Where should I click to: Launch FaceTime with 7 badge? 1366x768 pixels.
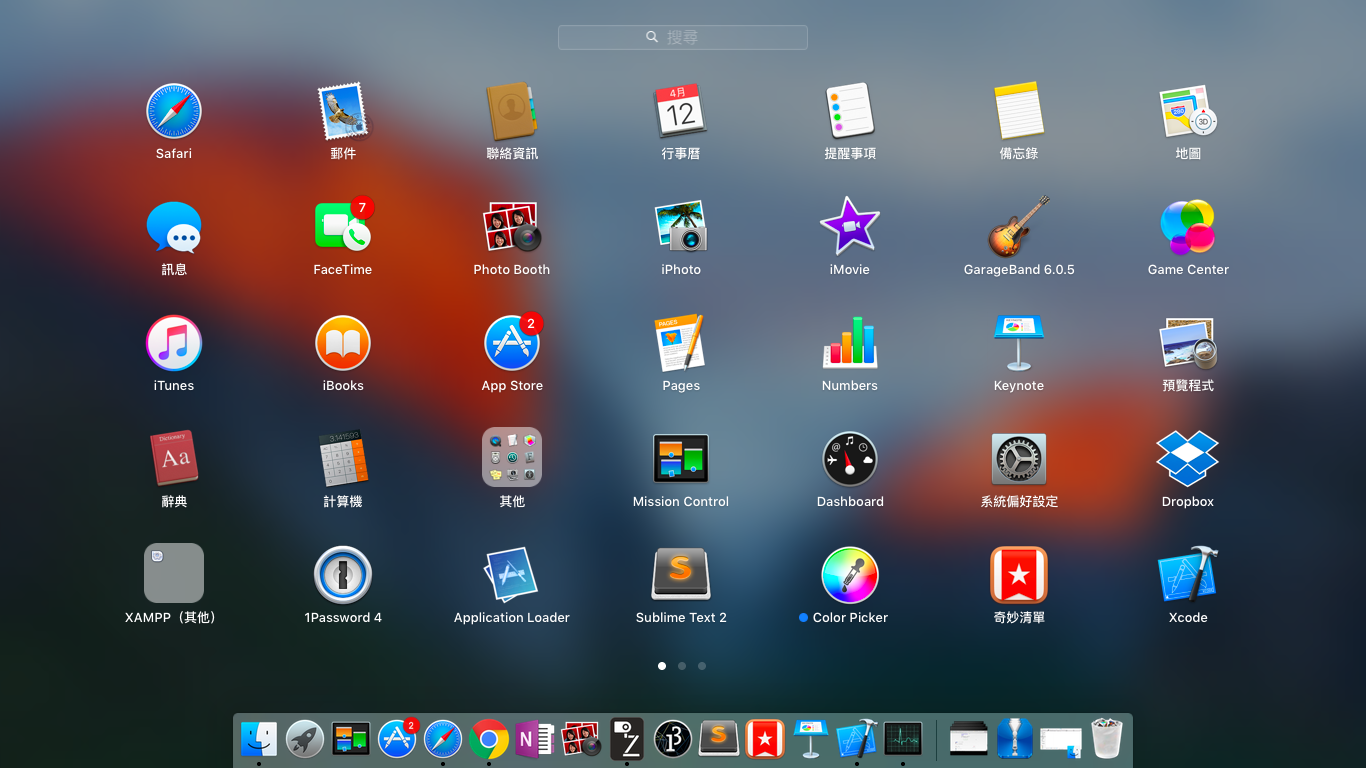(x=343, y=227)
